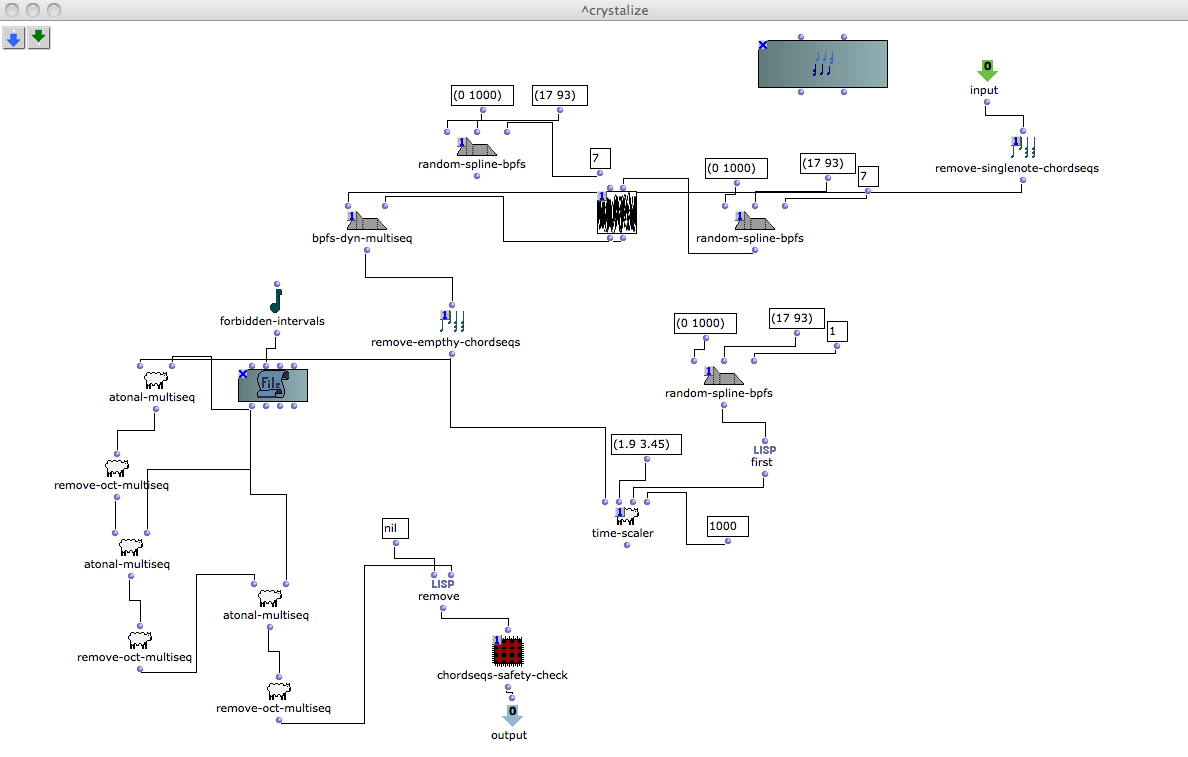Select the blue output arrow box
Screen dimensions: 1188x757
511,715
